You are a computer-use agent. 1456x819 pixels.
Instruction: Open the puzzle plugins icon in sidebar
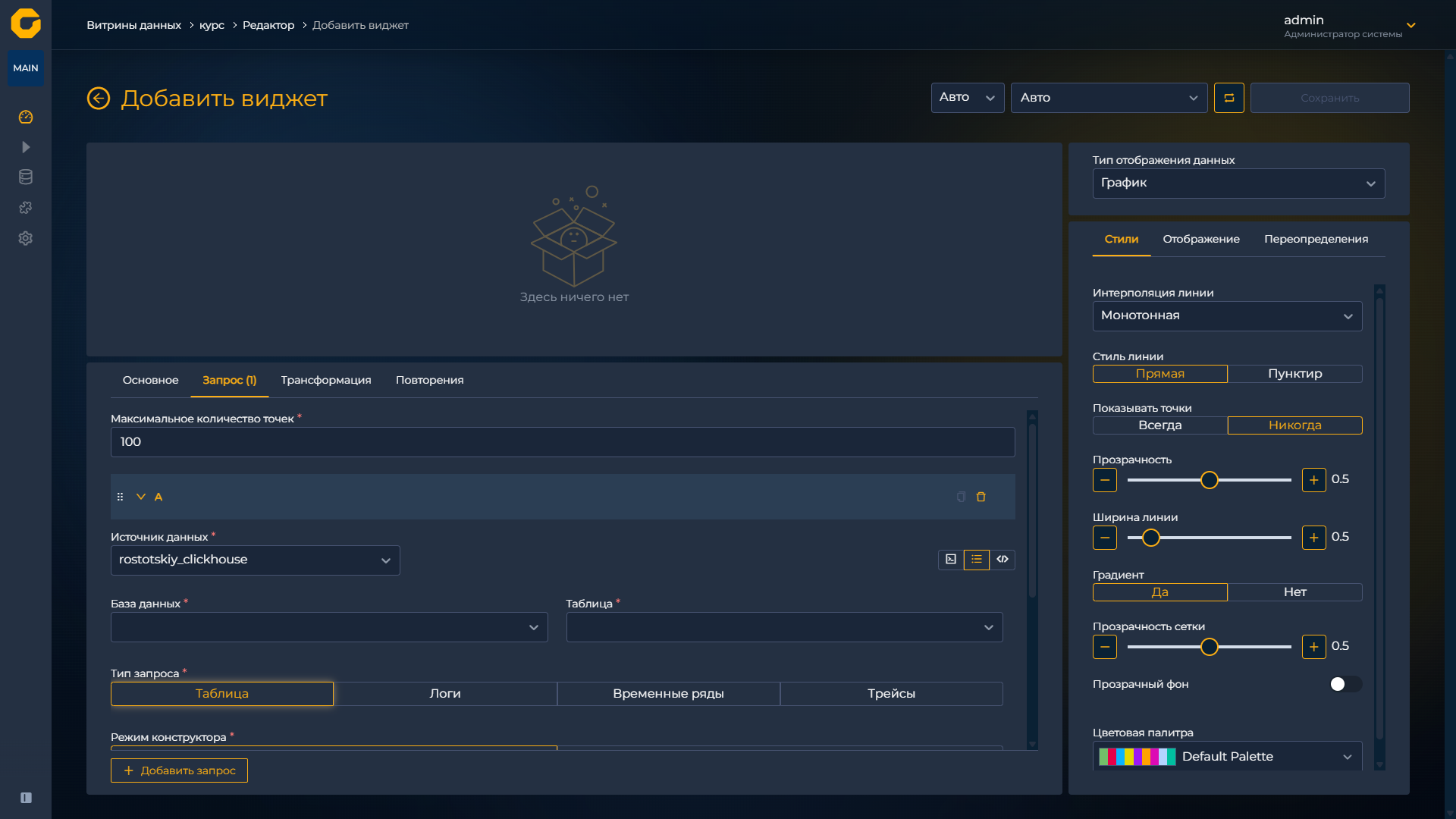click(x=26, y=208)
